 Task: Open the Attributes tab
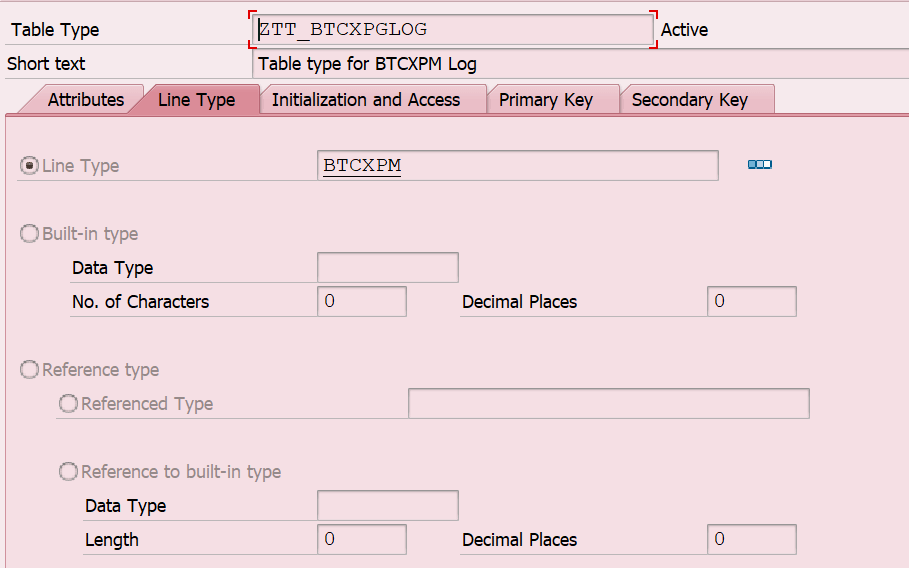(86, 100)
